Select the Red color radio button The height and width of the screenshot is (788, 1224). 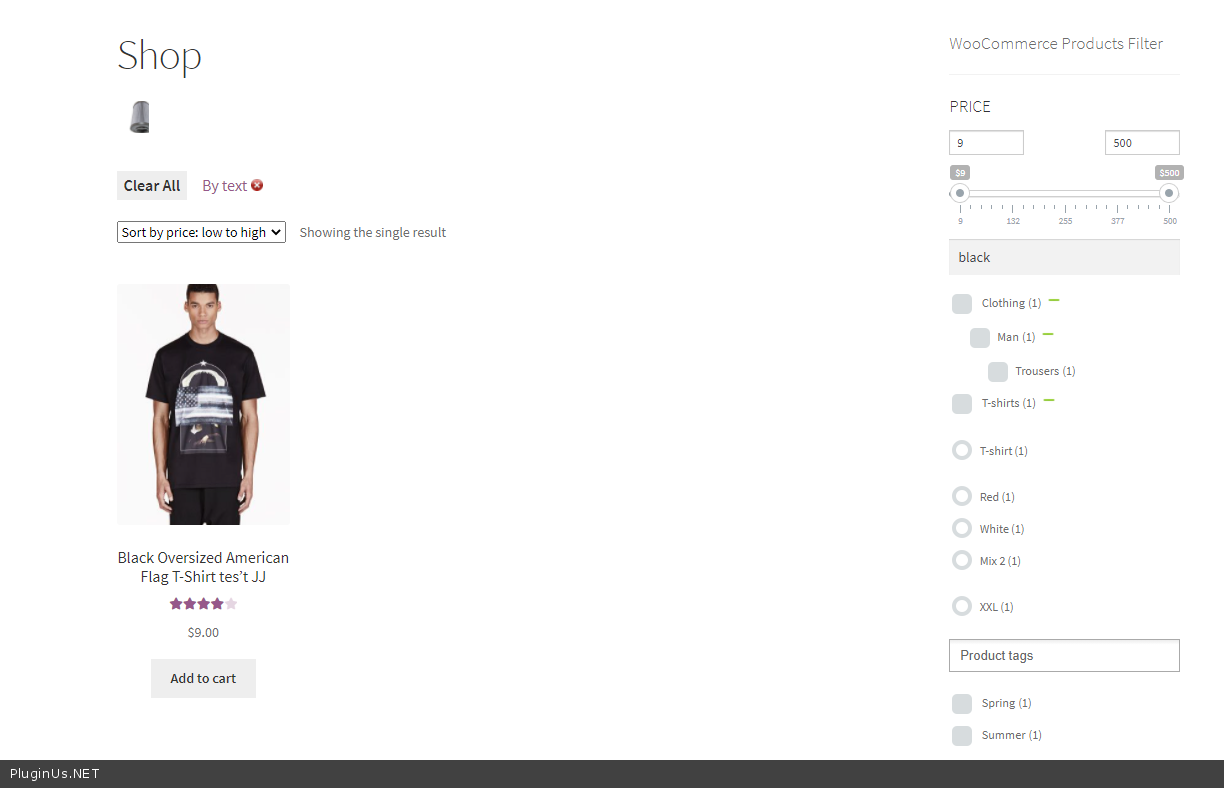coord(962,496)
